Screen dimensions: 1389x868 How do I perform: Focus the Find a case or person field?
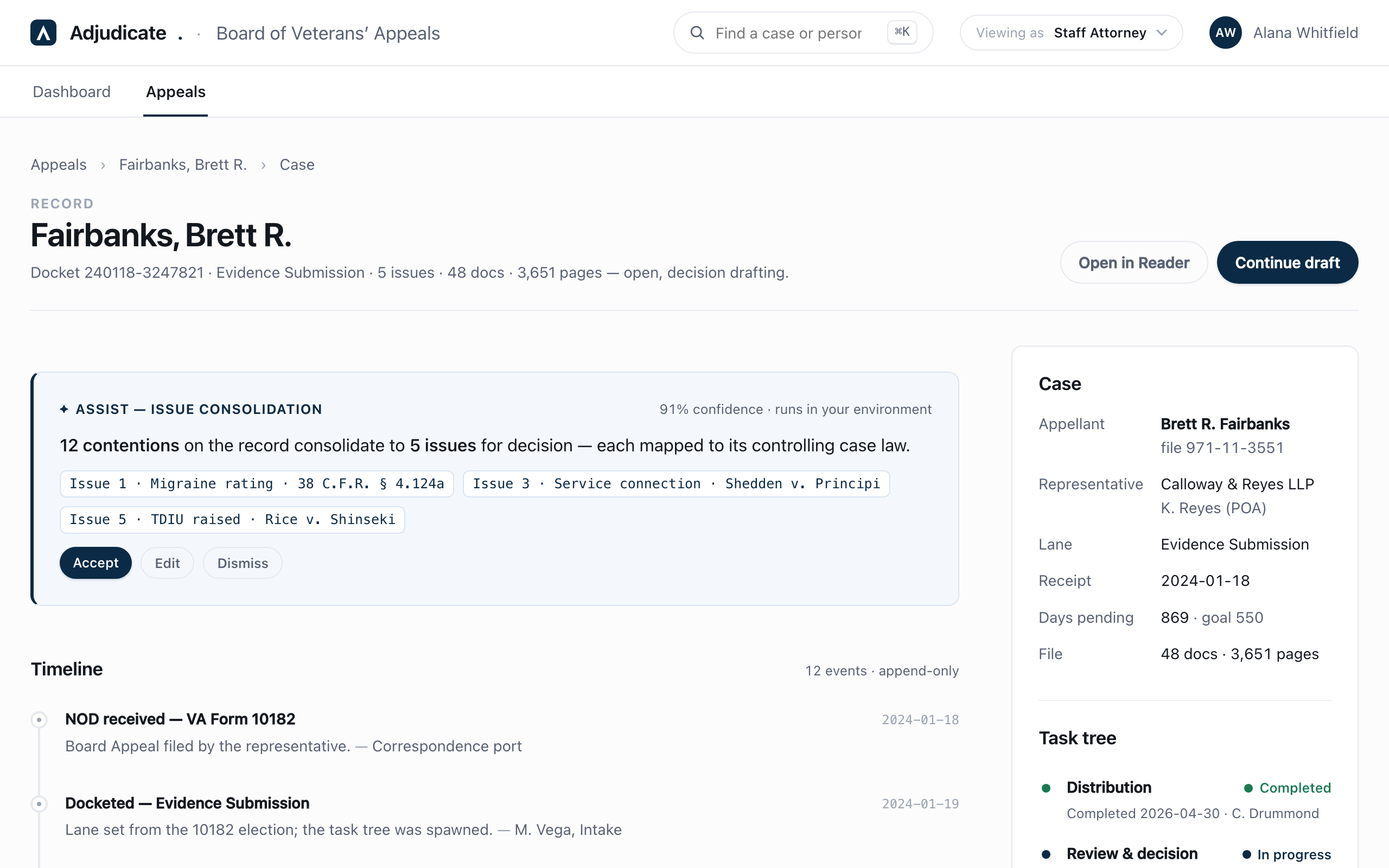pyautogui.click(x=802, y=33)
